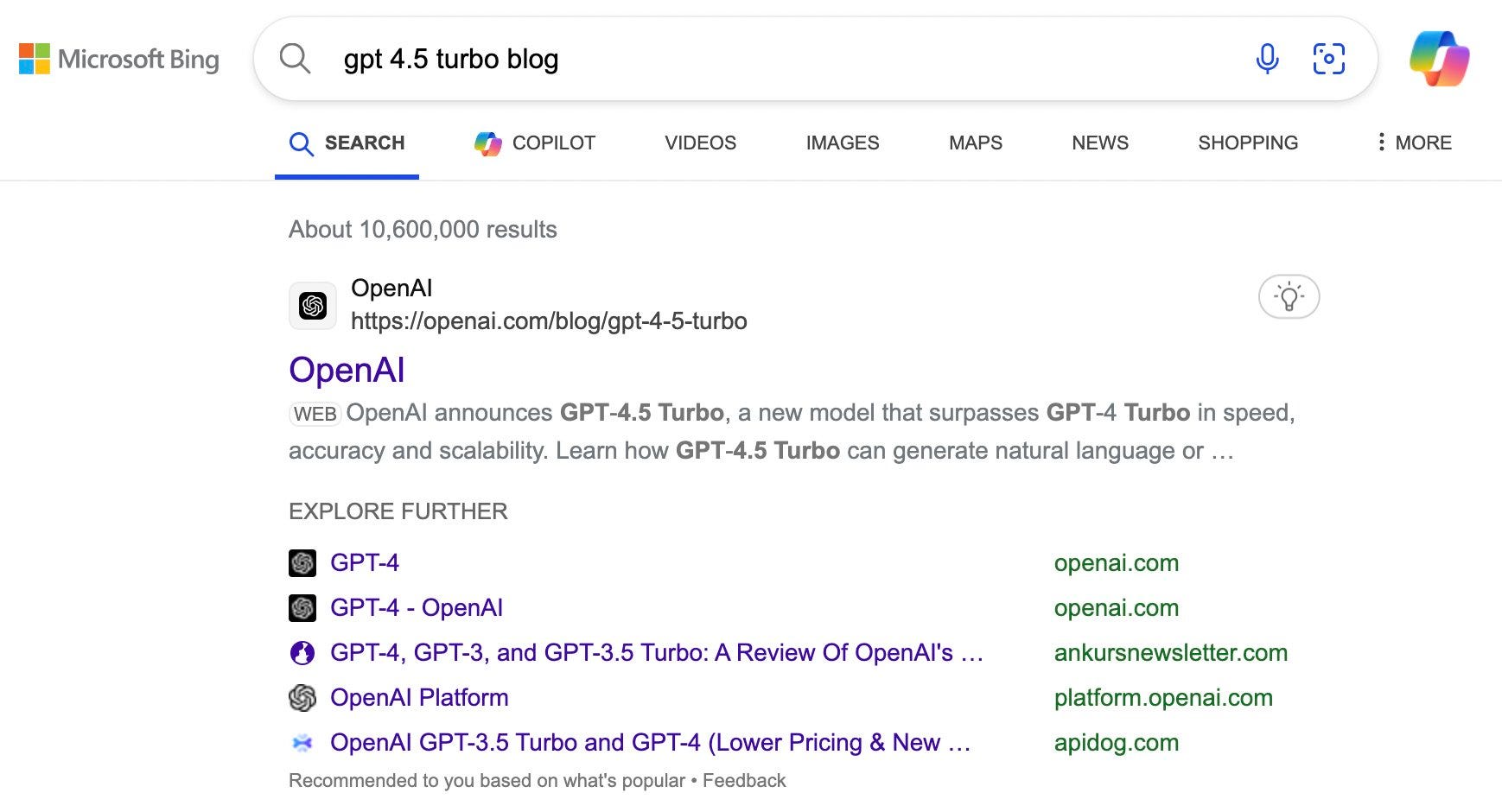1502x812 pixels.
Task: Open the GPT-4 explore further link
Action: click(x=365, y=563)
